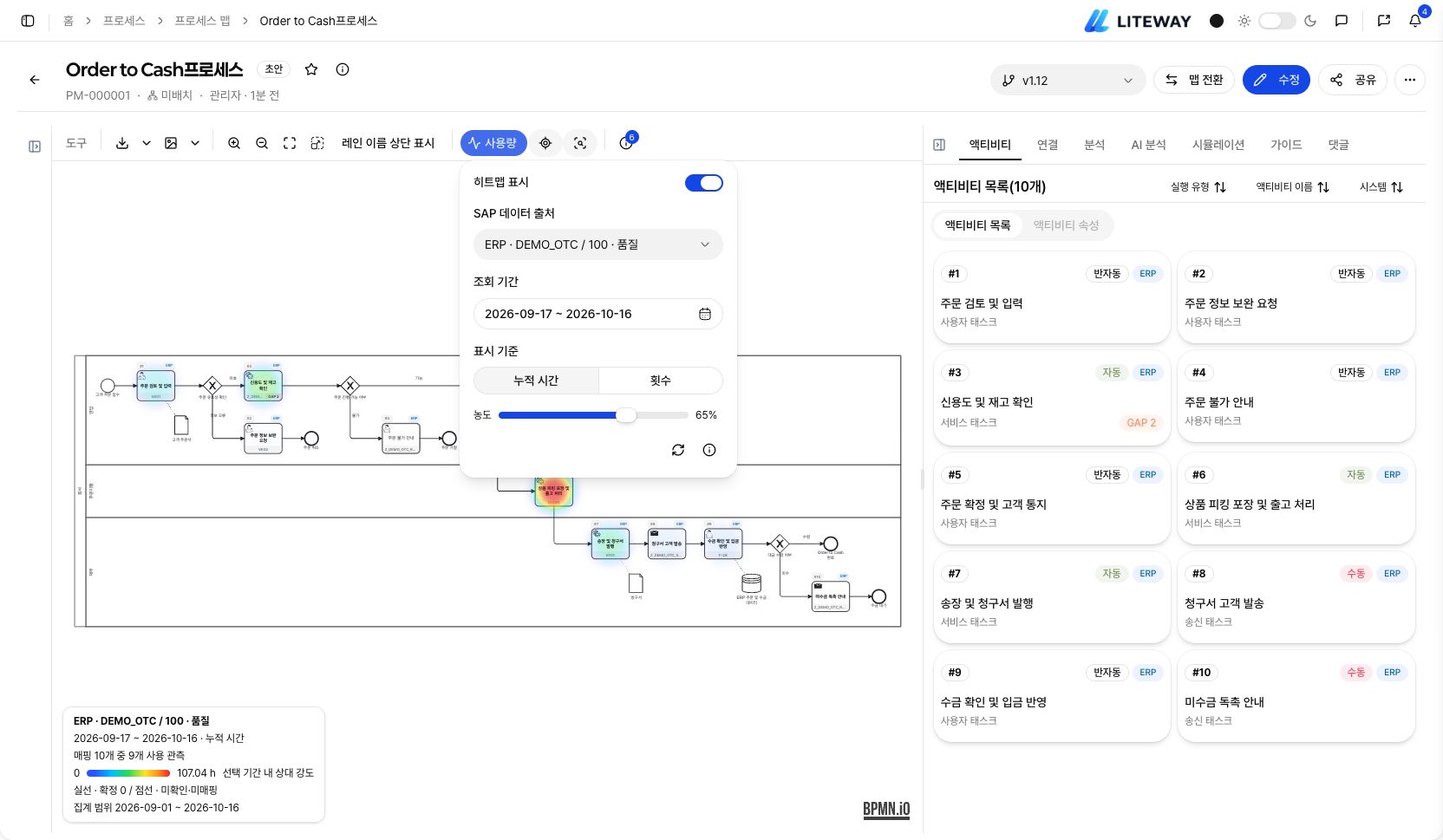The width and height of the screenshot is (1443, 840).
Task: Click the download icon in the toolbar
Action: (x=122, y=143)
